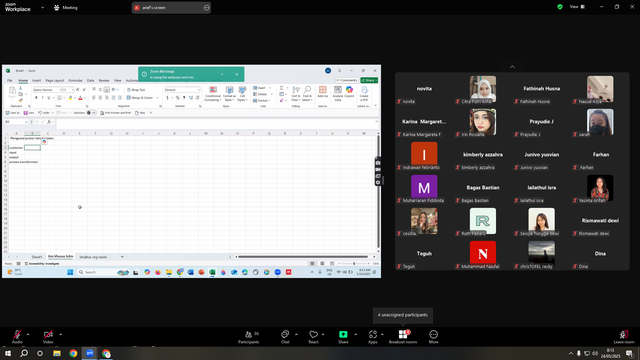Image resolution: width=640 pixels, height=360 pixels.
Task: Click Wrap Text in Excel ribbon
Action: [136, 90]
